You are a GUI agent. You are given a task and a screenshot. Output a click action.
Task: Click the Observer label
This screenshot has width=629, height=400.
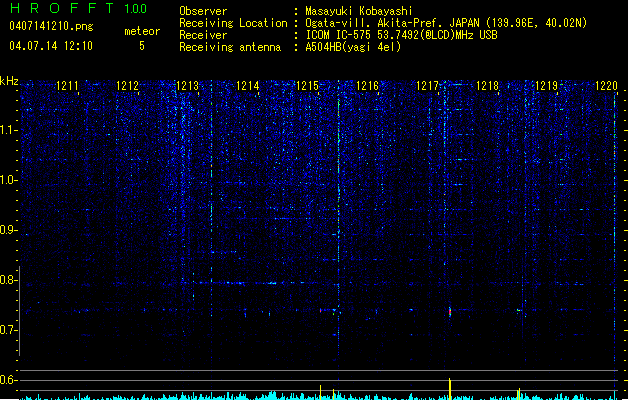click(x=203, y=11)
